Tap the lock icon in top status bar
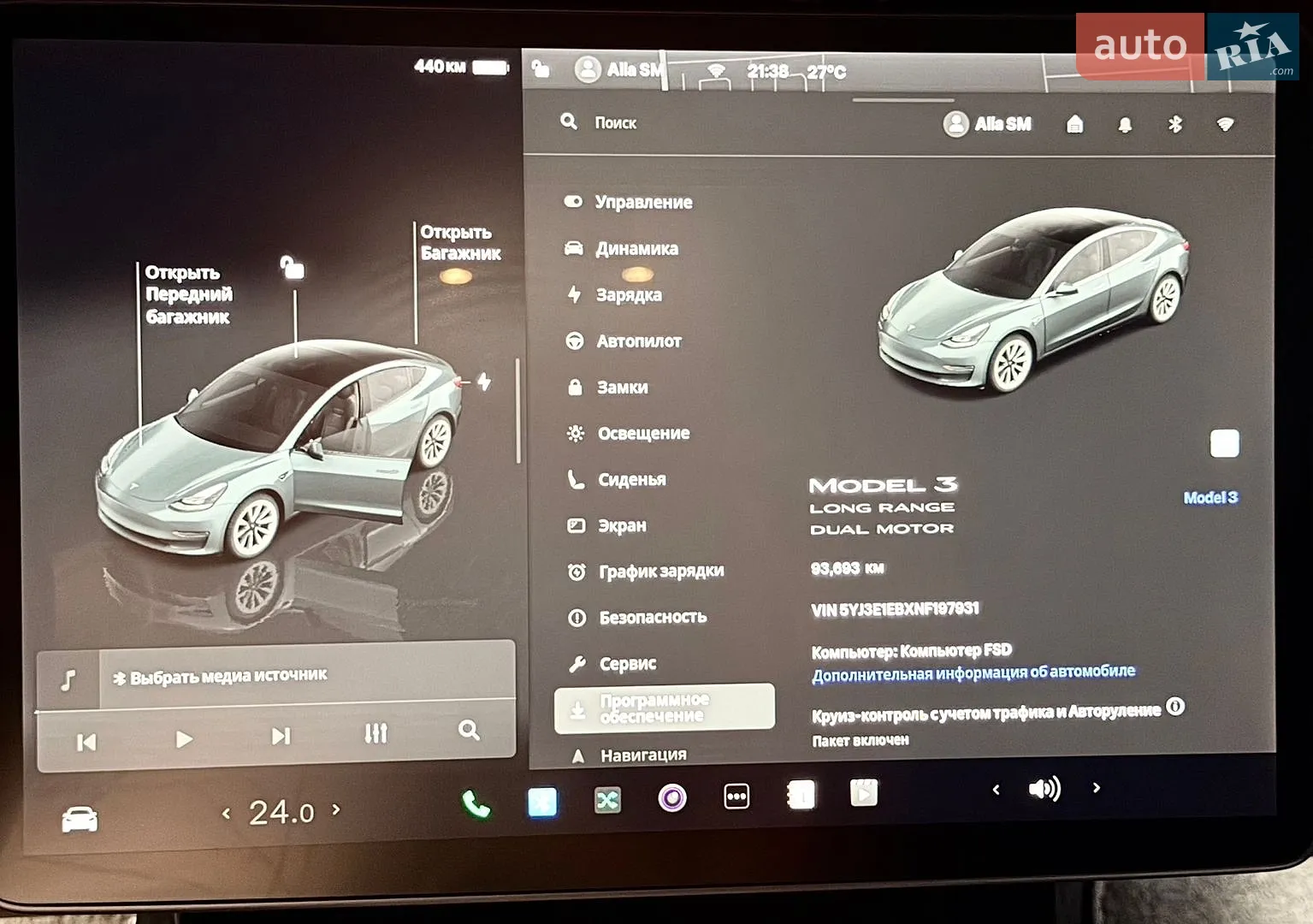The image size is (1313, 924). [541, 68]
